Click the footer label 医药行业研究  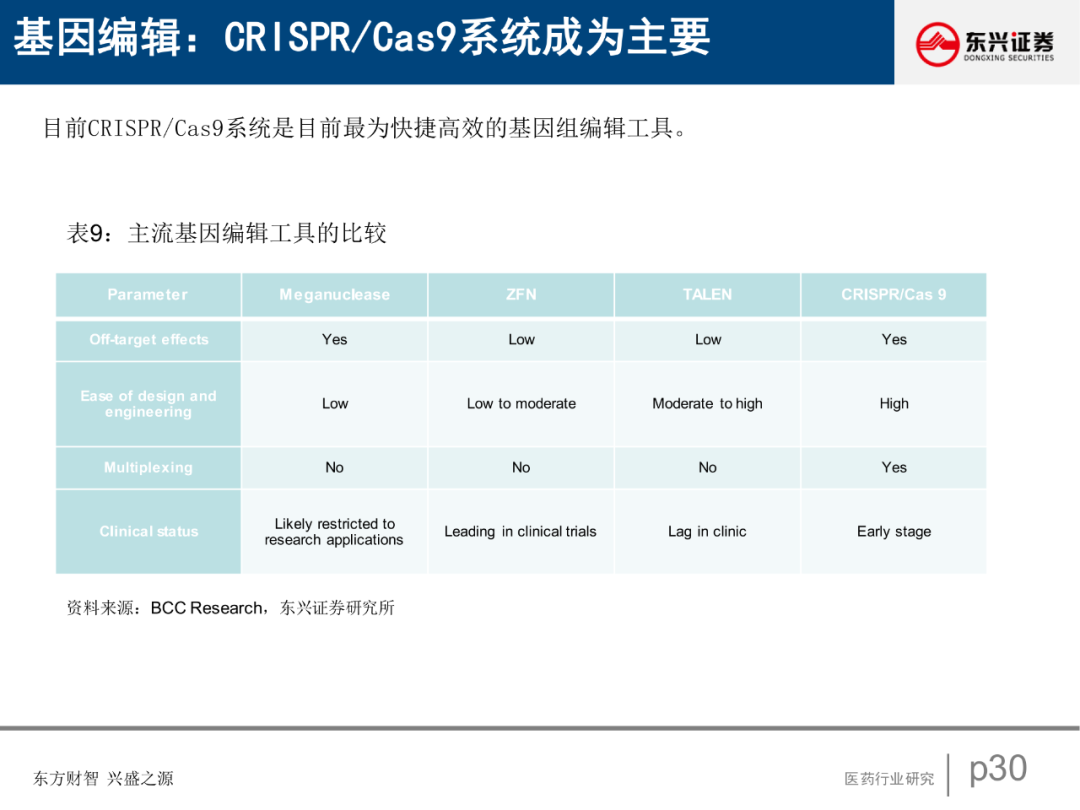coord(889,778)
